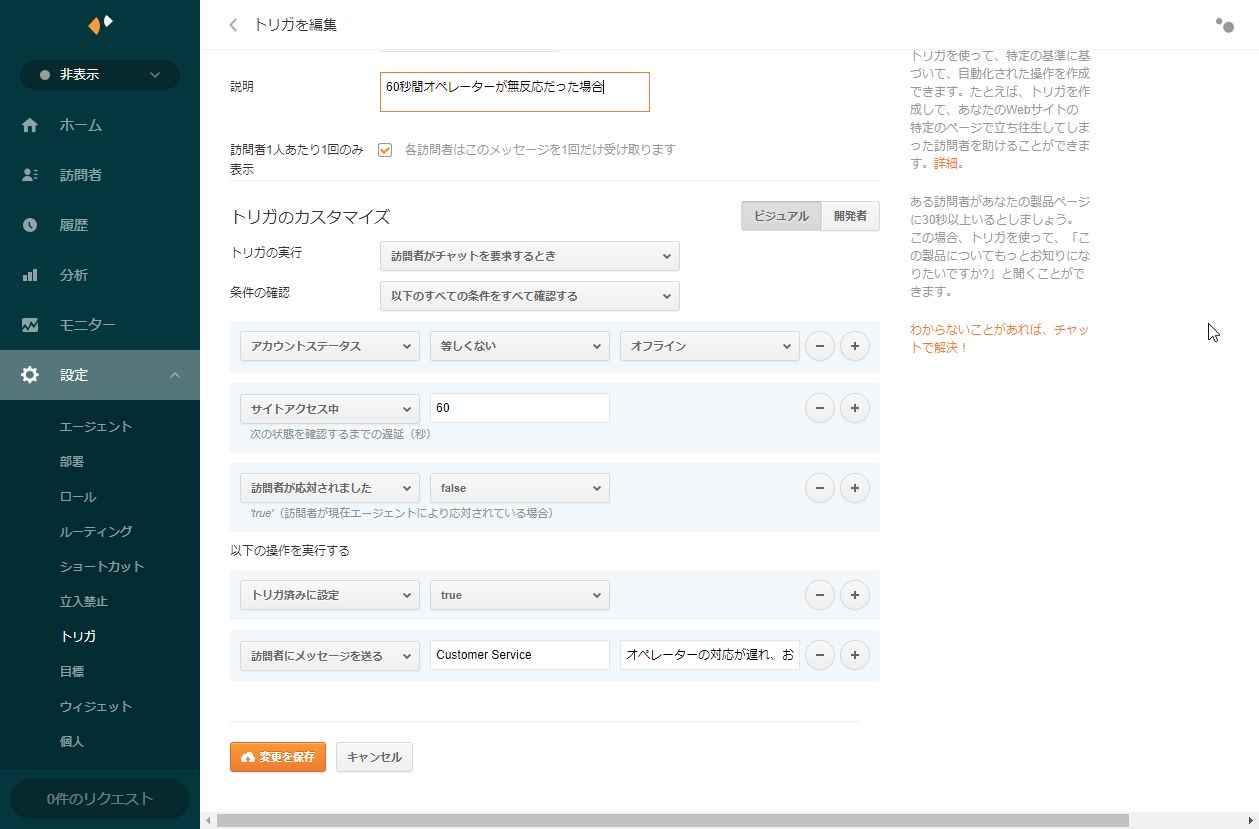Open 履歴 in sidebar

74,225
